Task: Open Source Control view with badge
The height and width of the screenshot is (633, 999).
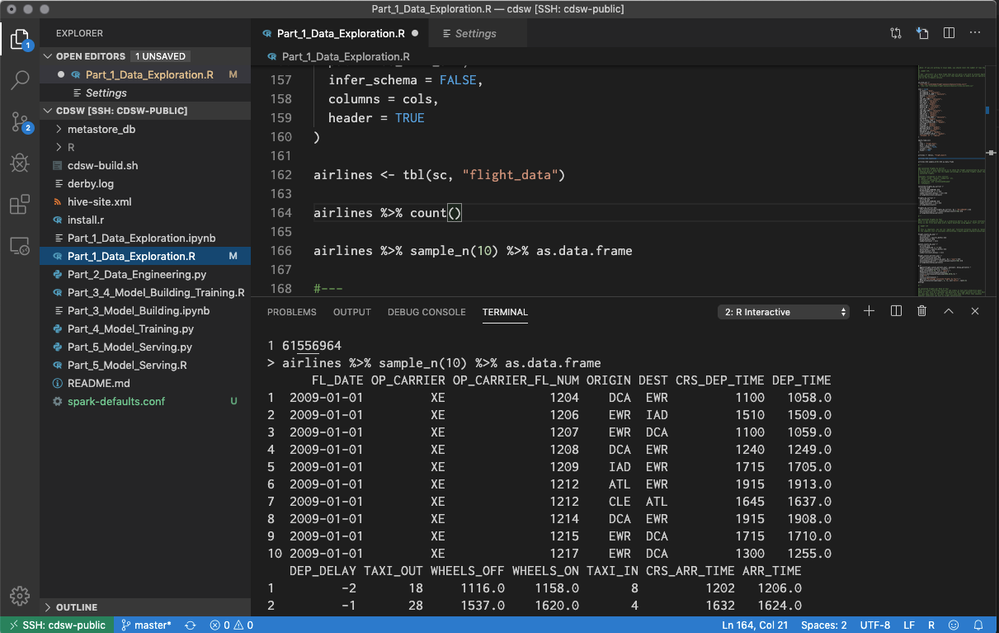Action: (x=20, y=122)
